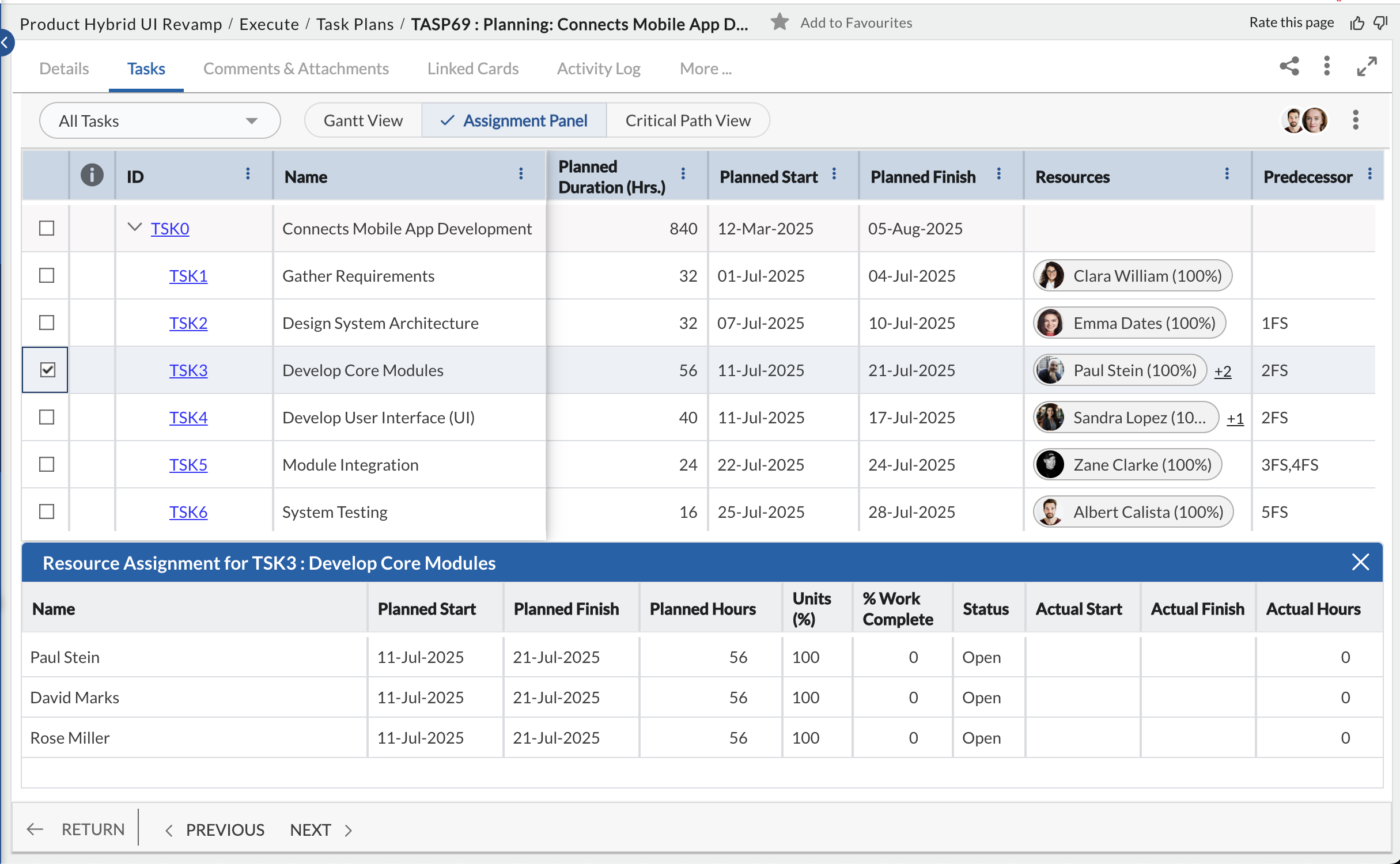This screenshot has width=1400, height=864.
Task: Check the TSK1 Gather Requirements checkbox
Action: pyautogui.click(x=47, y=275)
